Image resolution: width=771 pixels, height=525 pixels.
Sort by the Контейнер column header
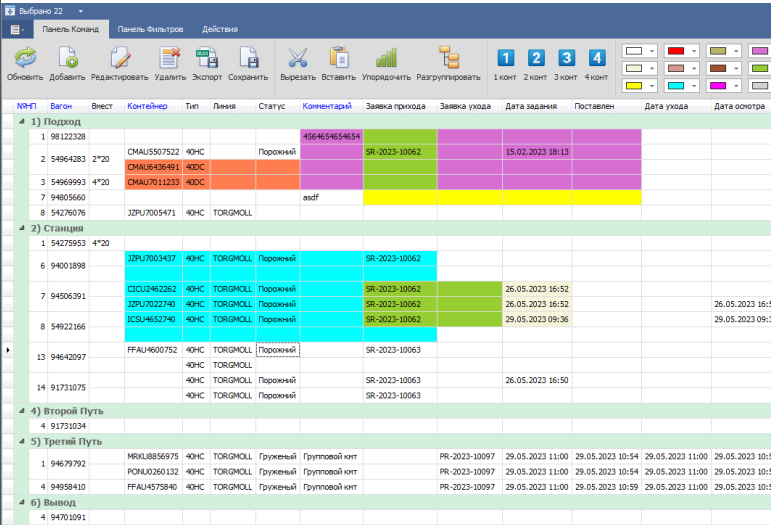pos(146,105)
